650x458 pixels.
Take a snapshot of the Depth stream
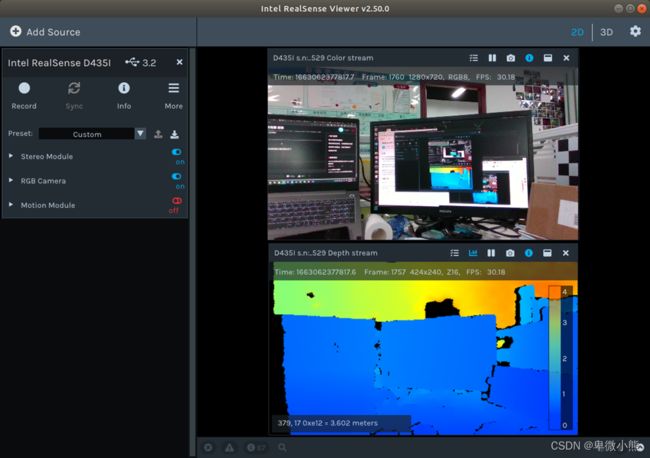click(x=510, y=253)
